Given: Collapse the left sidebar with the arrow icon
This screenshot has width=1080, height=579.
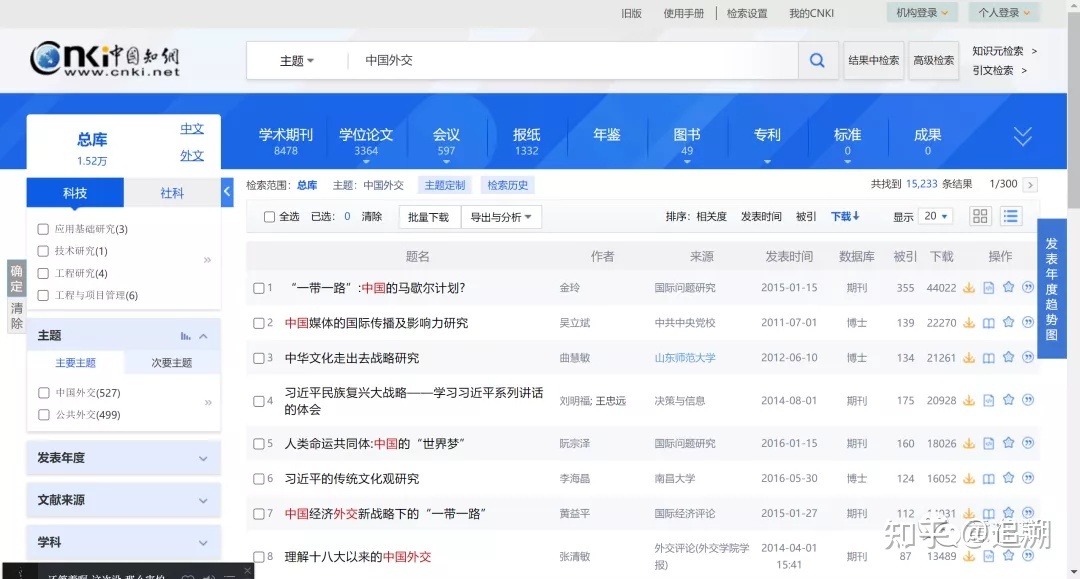Looking at the screenshot, I should [227, 191].
